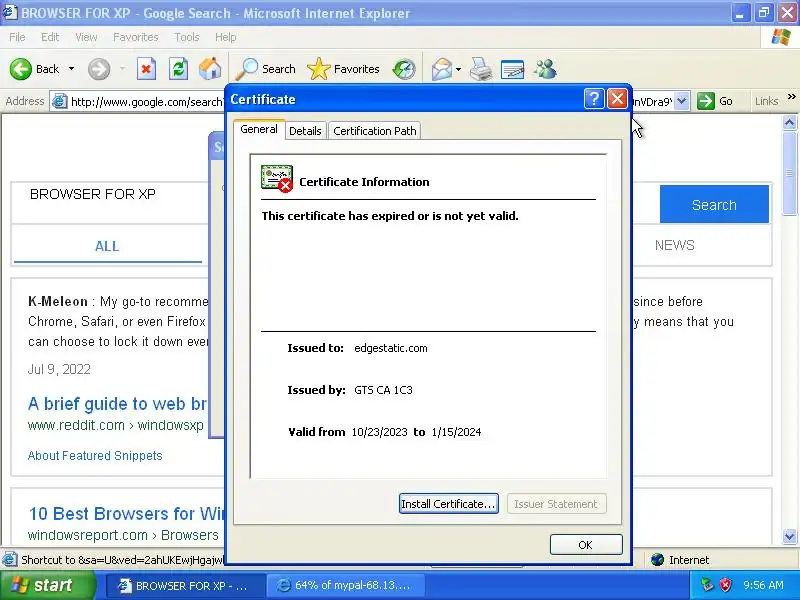Image resolution: width=800 pixels, height=600 pixels.
Task: Open the File menu
Action: (x=17, y=37)
